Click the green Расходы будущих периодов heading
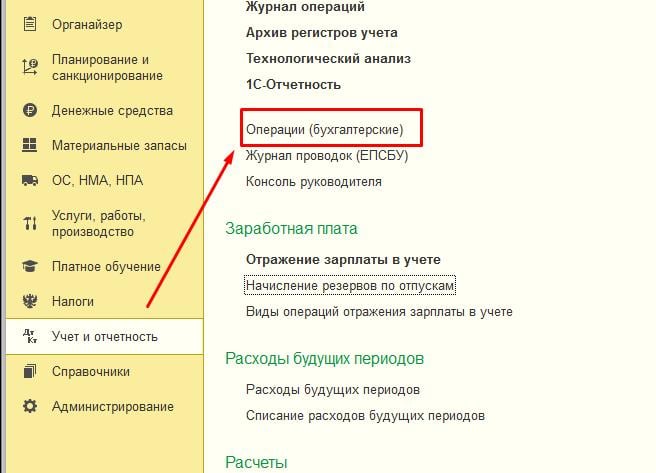 324,359
